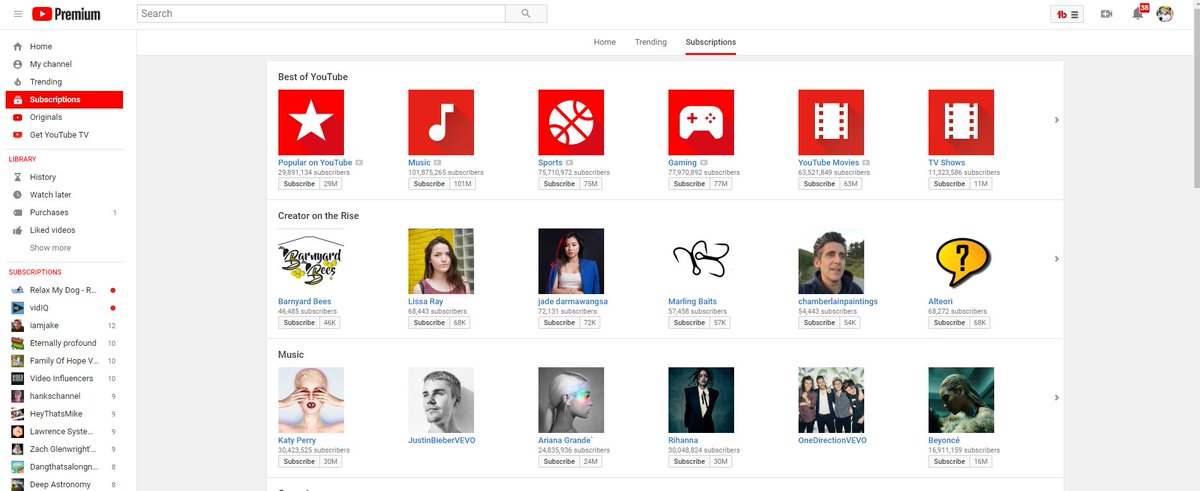The image size is (1200, 491).
Task: Click the Home icon in sidebar
Action: point(17,47)
